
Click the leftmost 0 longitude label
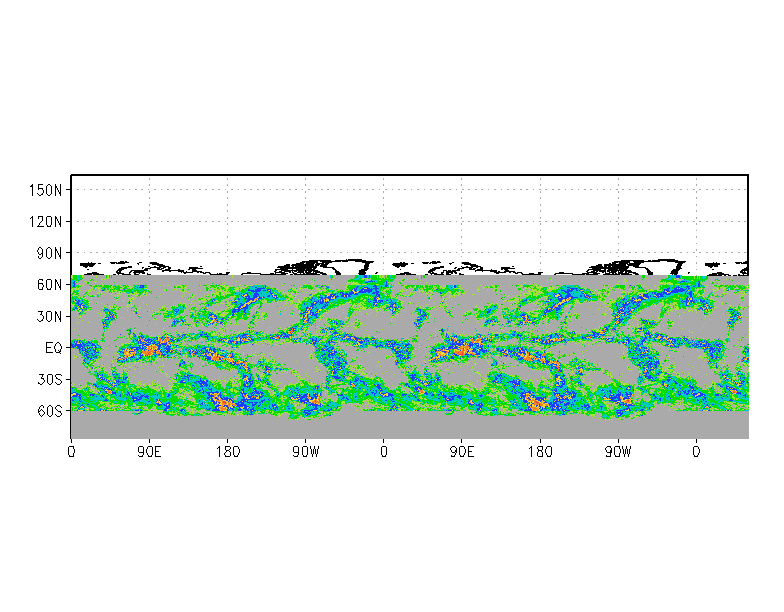click(71, 452)
